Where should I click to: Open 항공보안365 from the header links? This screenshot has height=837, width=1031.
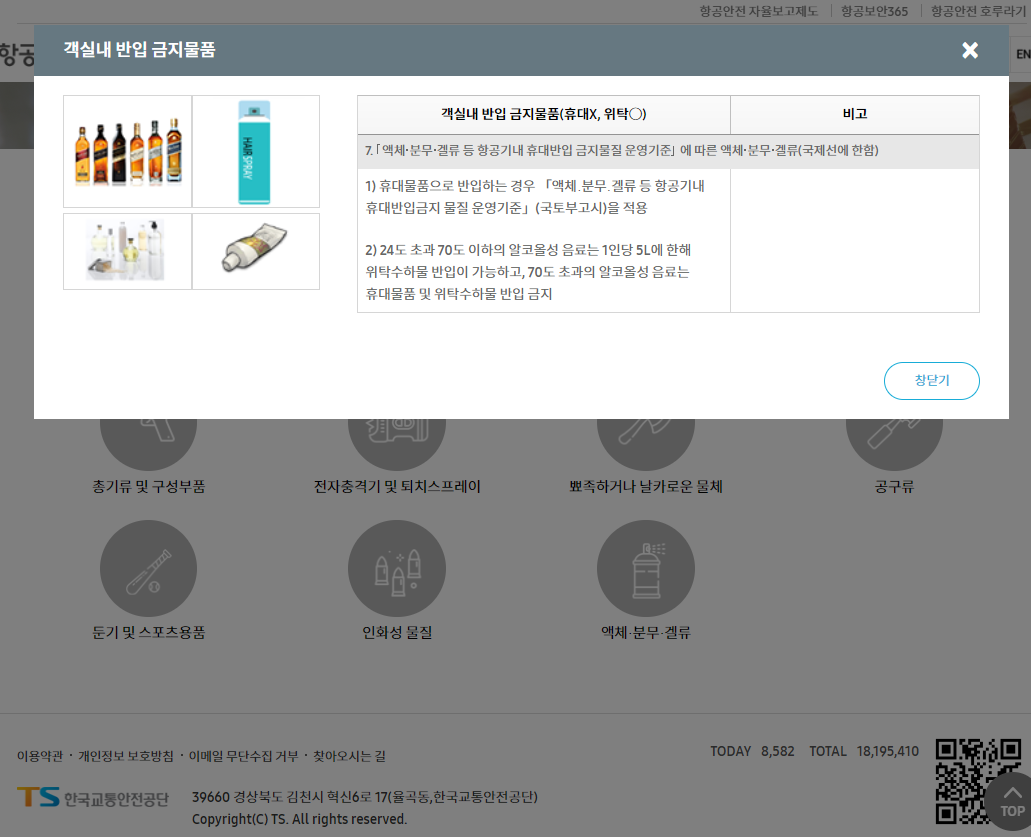(864, 10)
